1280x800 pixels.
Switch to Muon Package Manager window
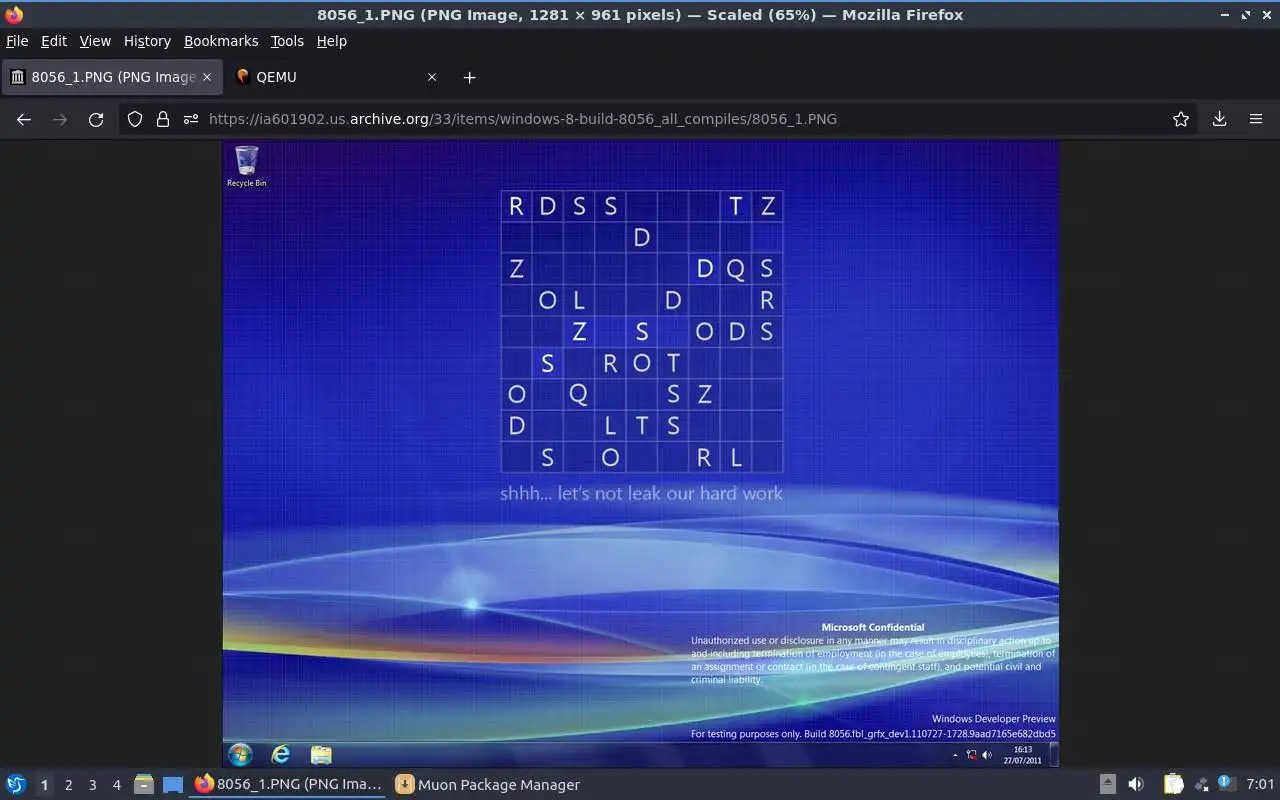[x=488, y=785]
